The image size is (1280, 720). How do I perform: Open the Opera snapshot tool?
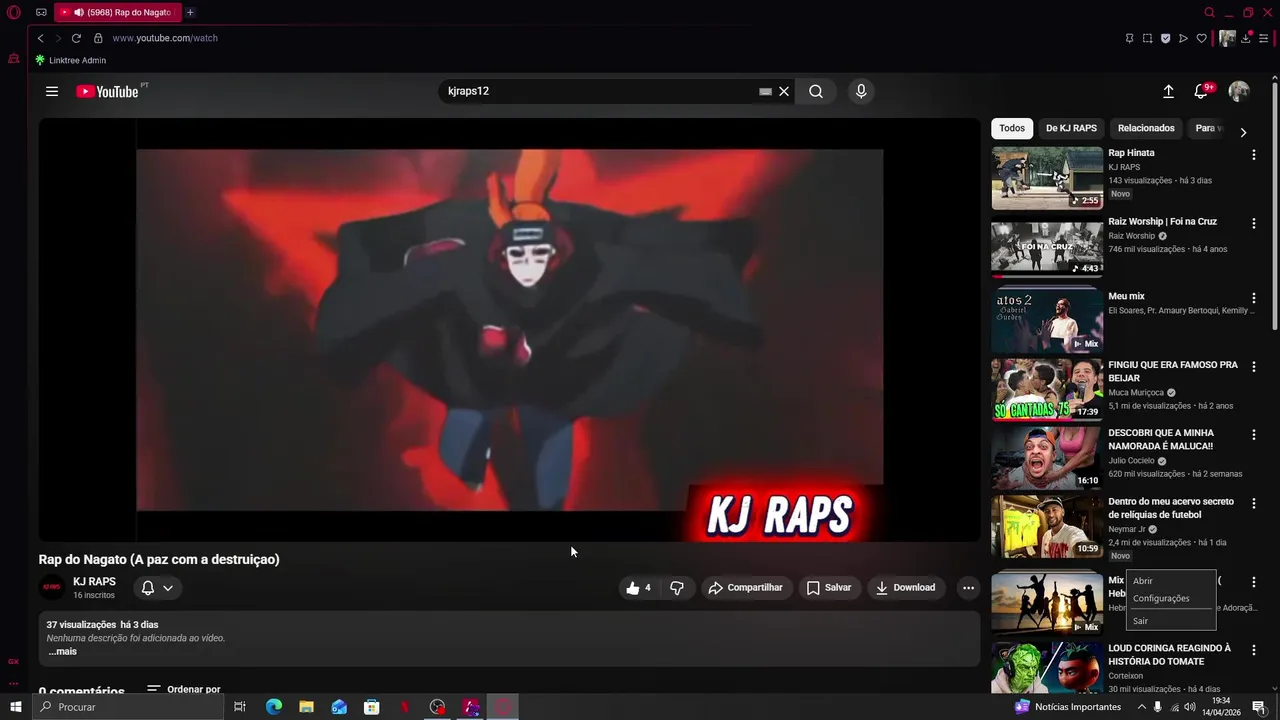pyautogui.click(x=1147, y=38)
